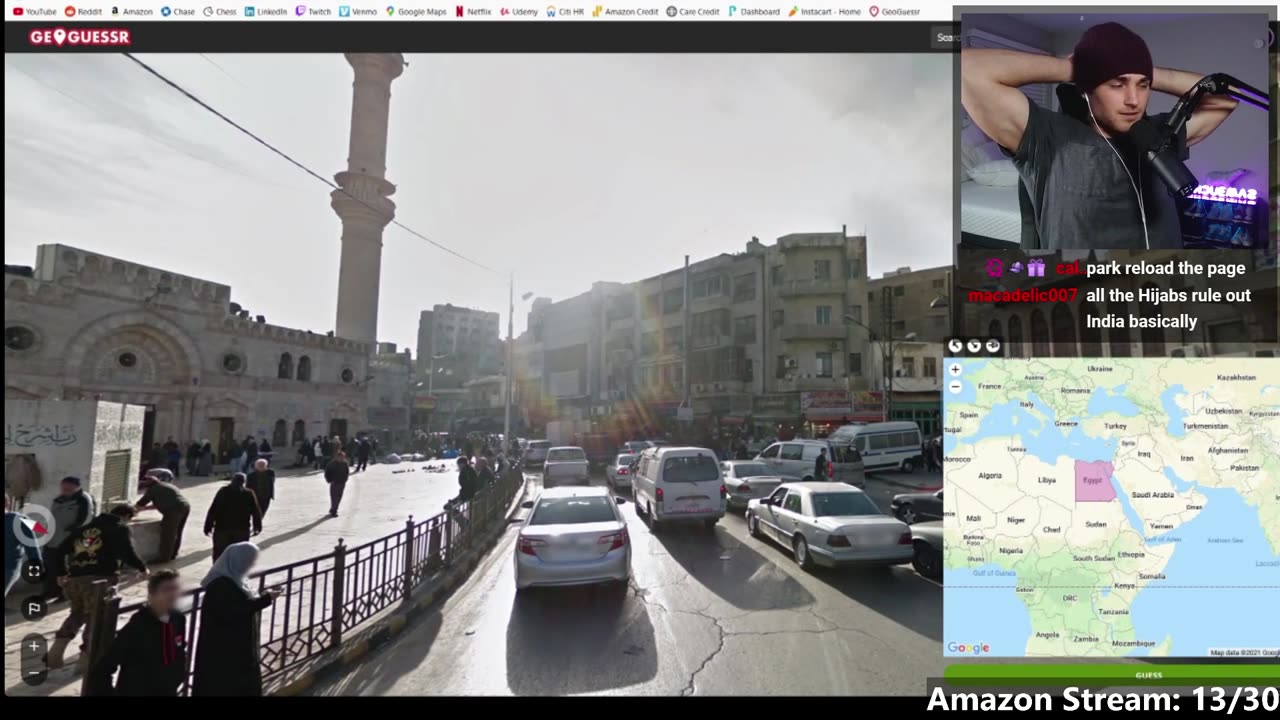Click Sudan on the map

(1096, 524)
